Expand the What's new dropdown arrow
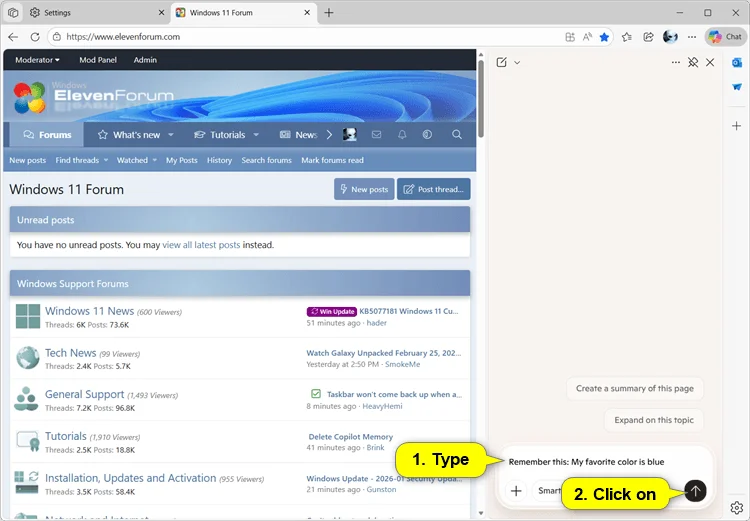This screenshot has width=750, height=521. 171,135
